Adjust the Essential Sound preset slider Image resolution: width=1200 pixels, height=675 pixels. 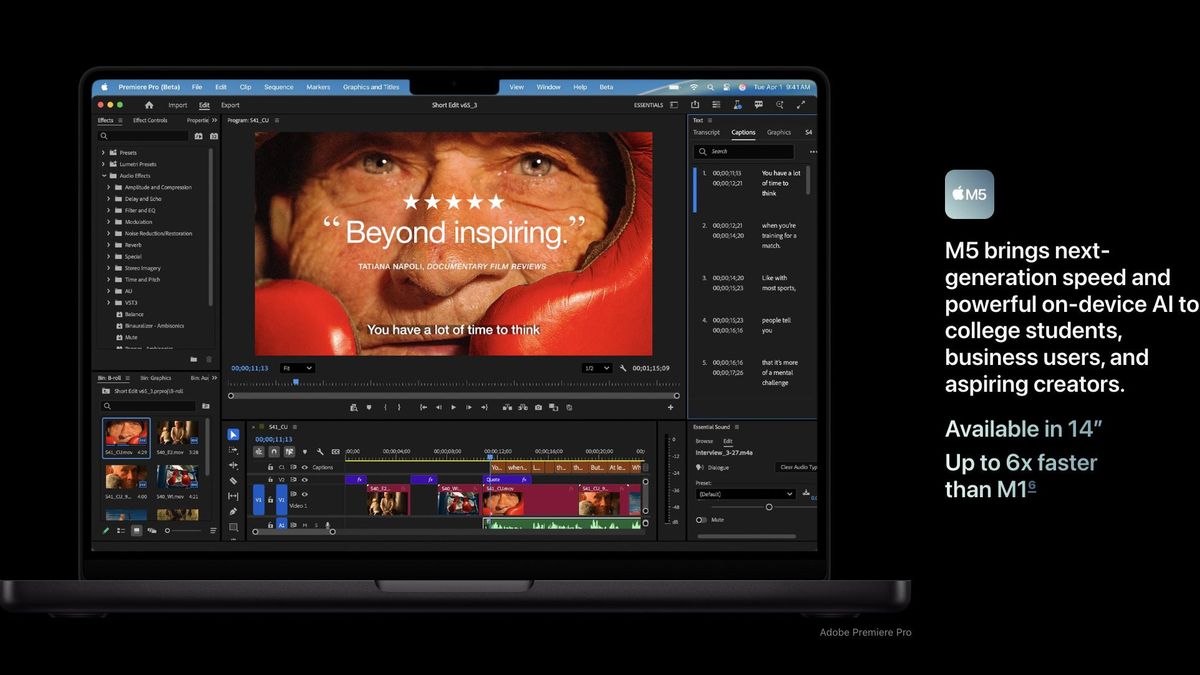768,507
